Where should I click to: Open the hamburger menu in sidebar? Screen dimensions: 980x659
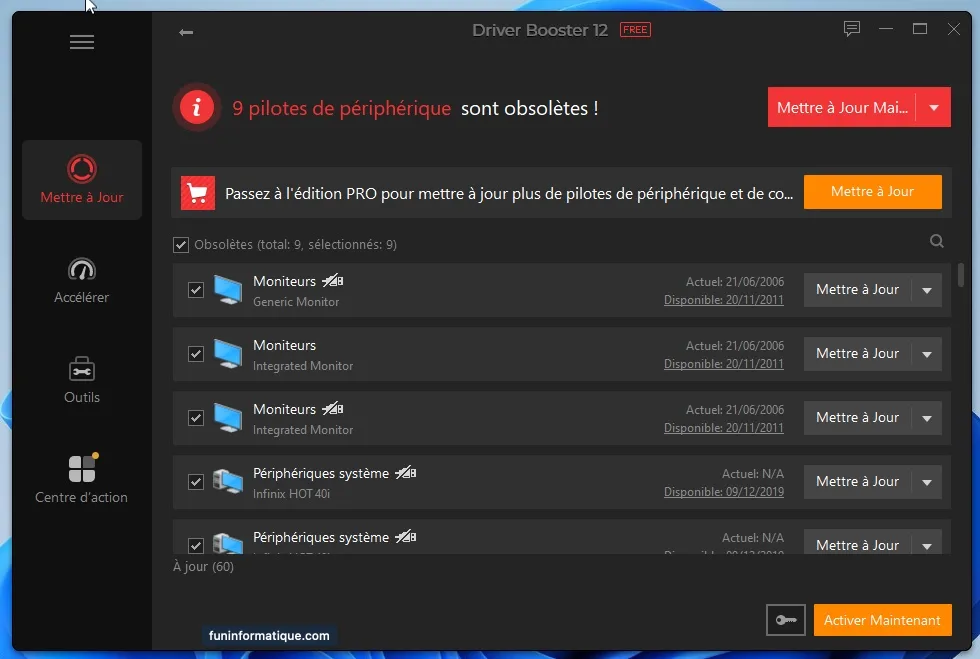[81, 42]
